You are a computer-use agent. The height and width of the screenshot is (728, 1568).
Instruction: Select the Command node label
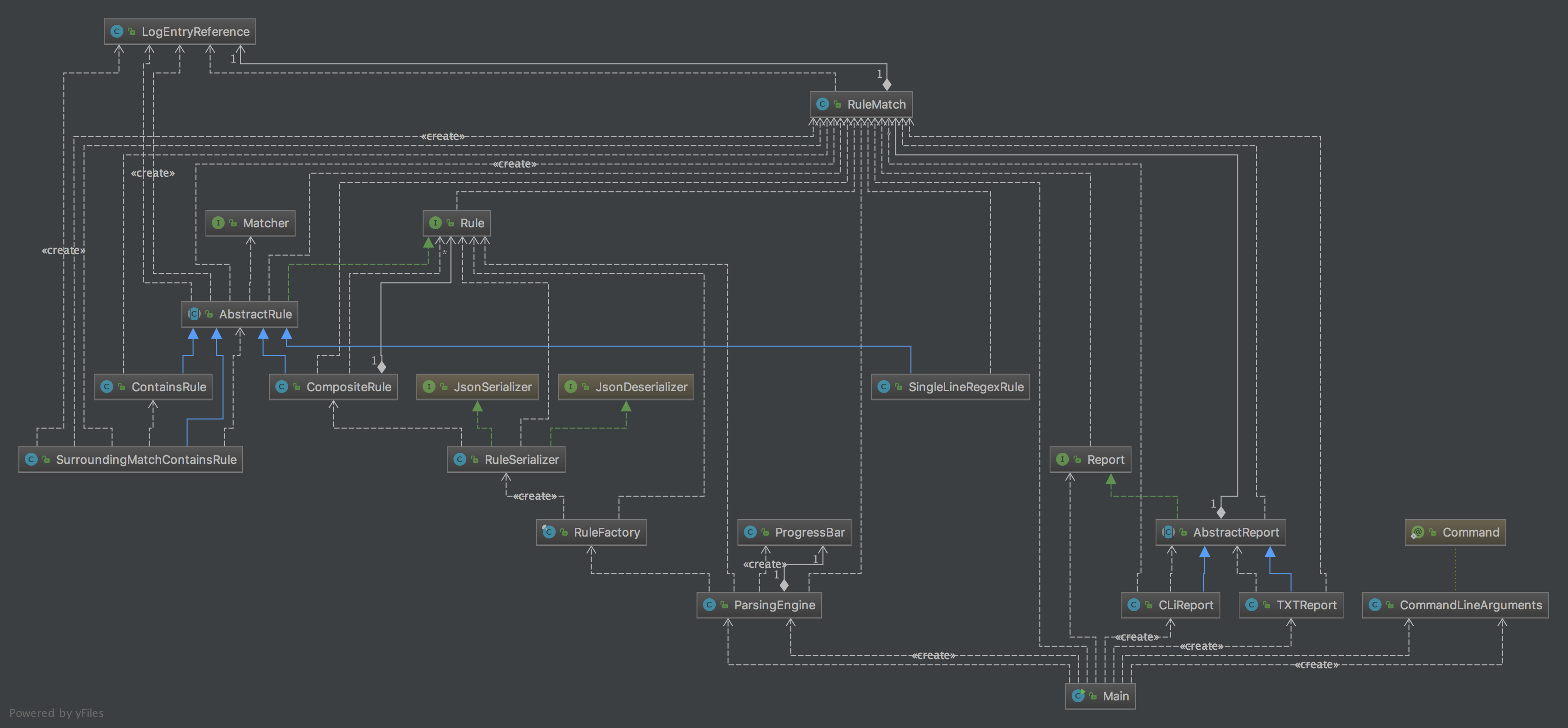click(1471, 532)
